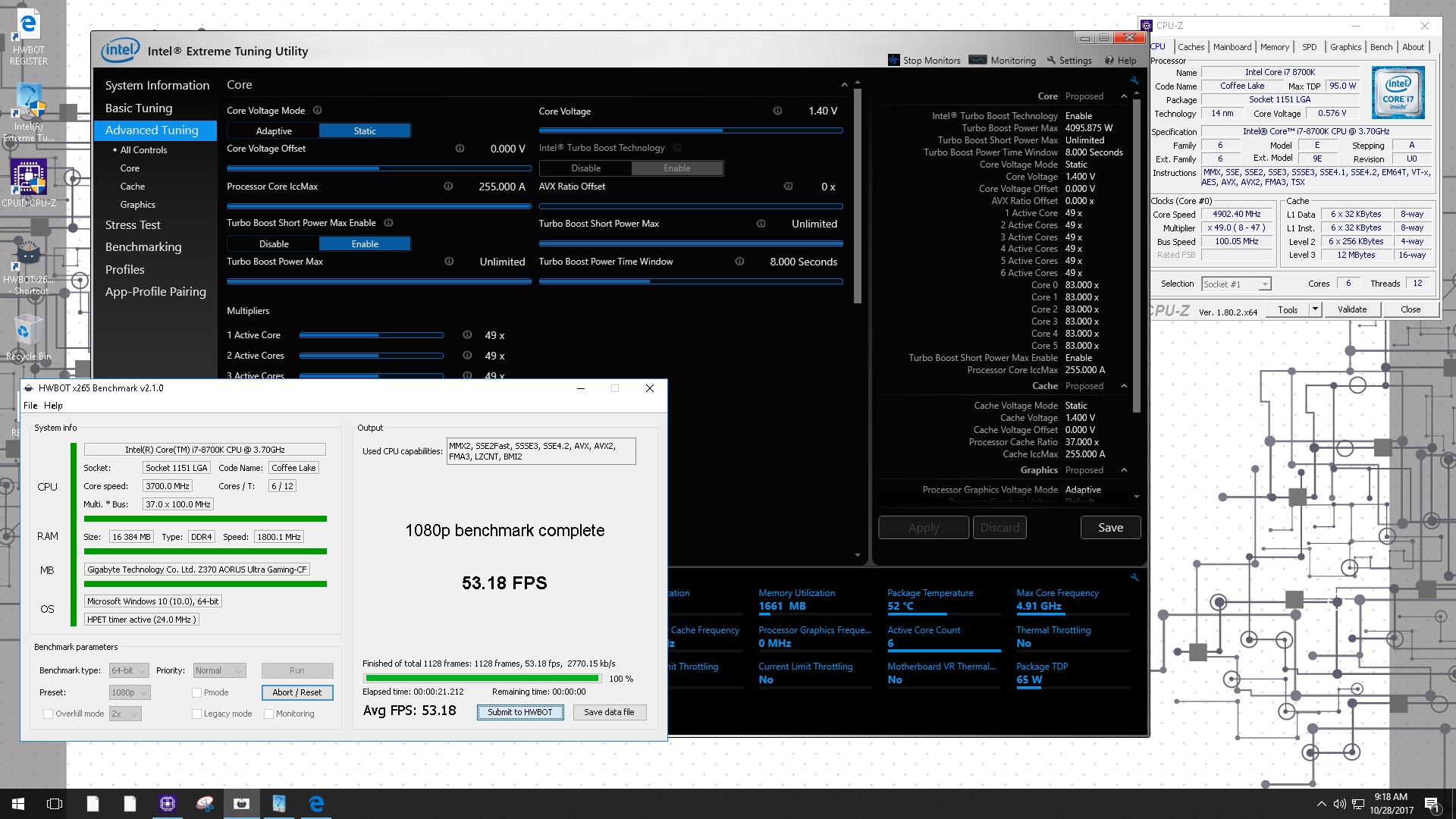Click Save button in XTU
The image size is (1456, 819).
[1110, 527]
